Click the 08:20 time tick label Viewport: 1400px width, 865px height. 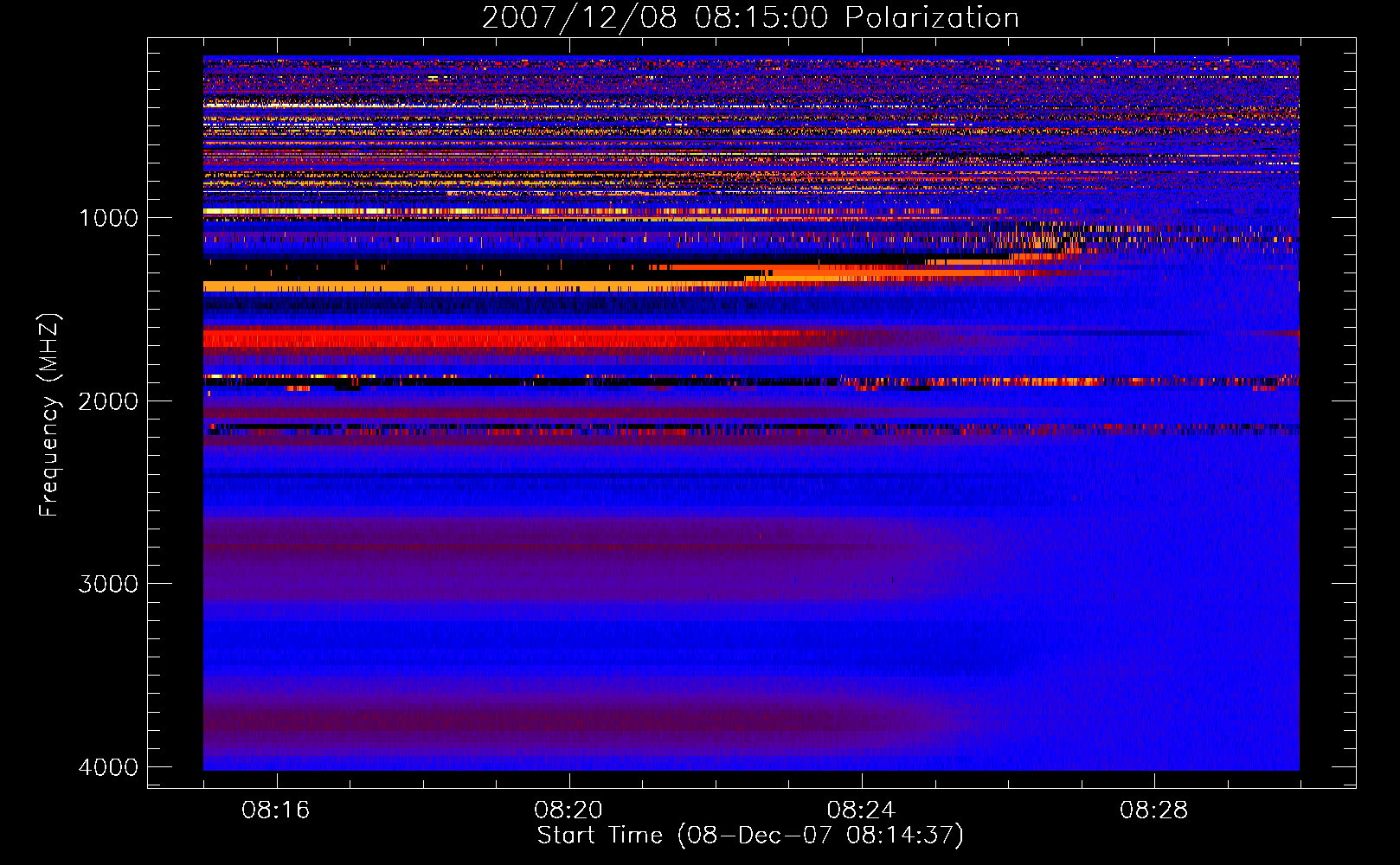pos(568,811)
